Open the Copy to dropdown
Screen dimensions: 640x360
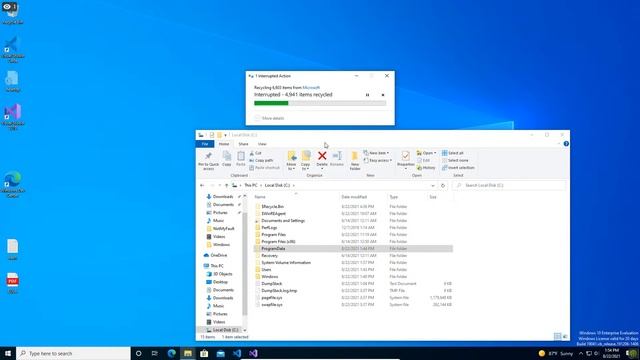(x=305, y=166)
